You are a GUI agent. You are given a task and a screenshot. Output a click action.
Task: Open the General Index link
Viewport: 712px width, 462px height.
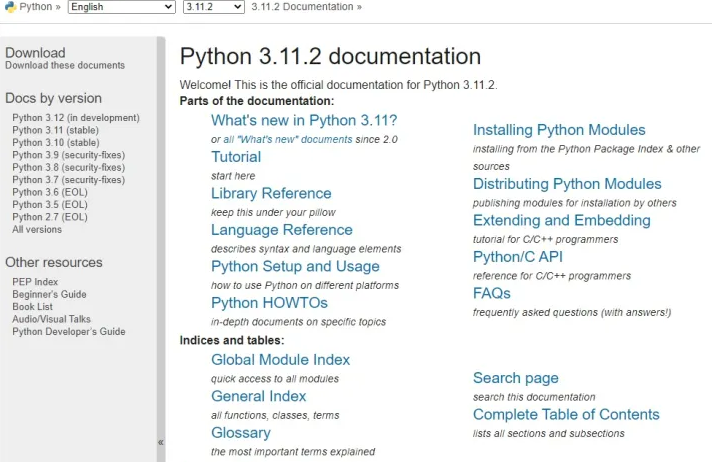point(259,396)
